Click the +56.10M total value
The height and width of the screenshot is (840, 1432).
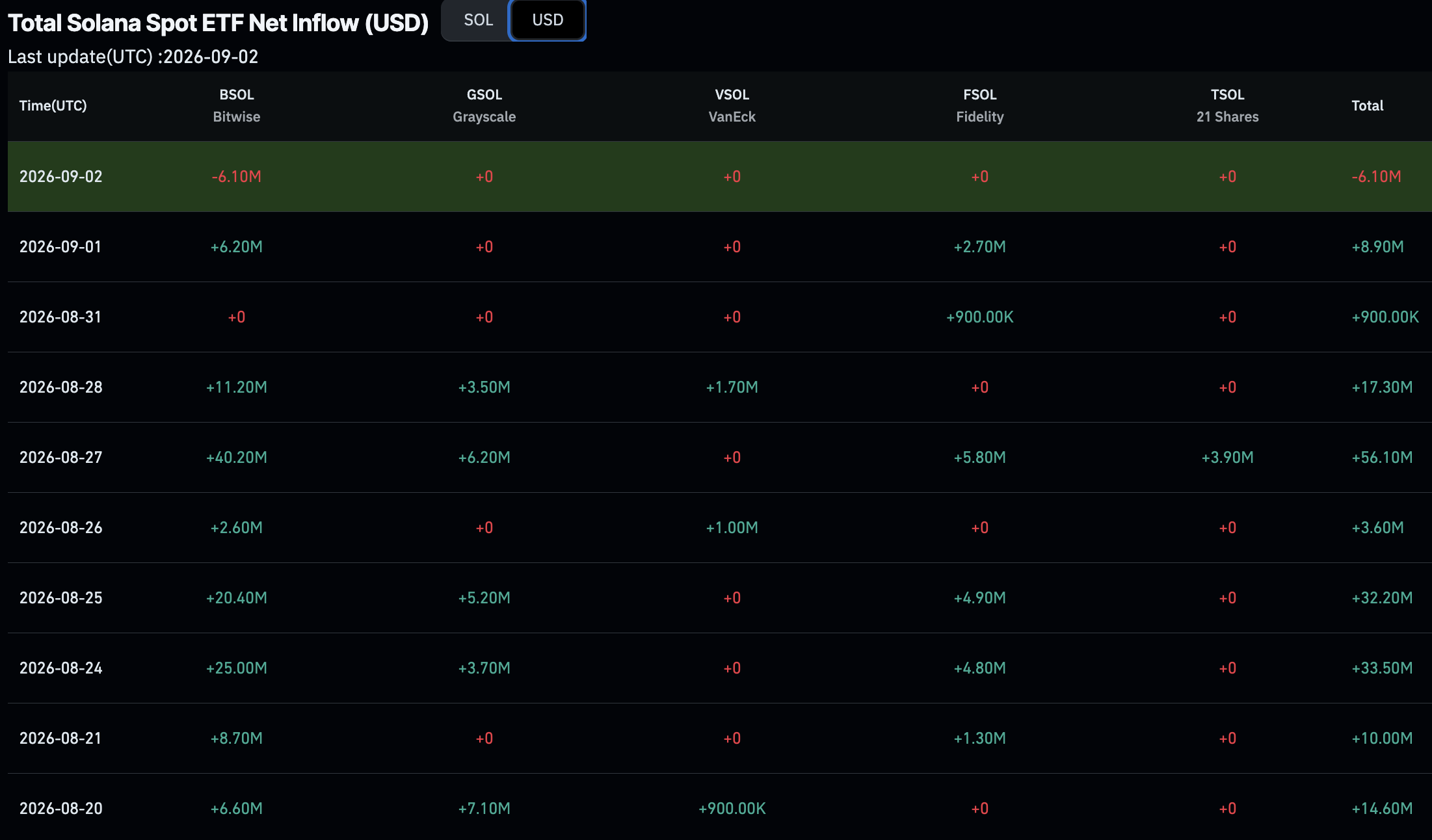(x=1383, y=457)
